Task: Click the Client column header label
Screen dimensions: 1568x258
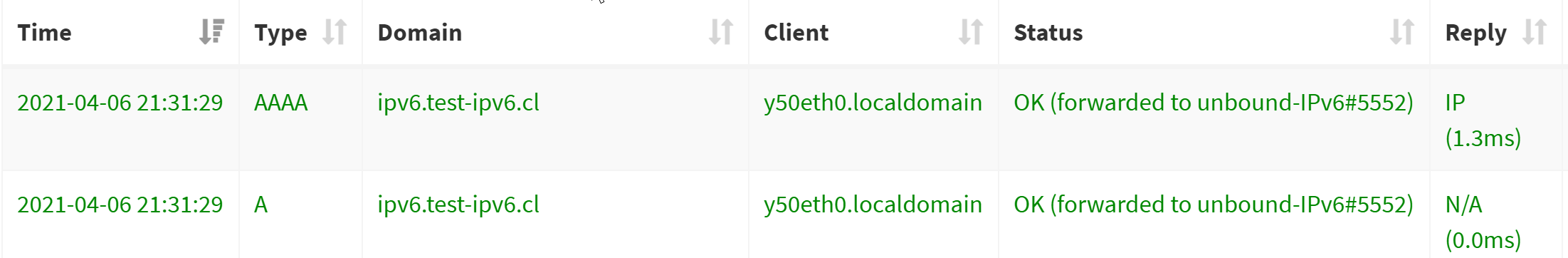Action: click(x=796, y=33)
